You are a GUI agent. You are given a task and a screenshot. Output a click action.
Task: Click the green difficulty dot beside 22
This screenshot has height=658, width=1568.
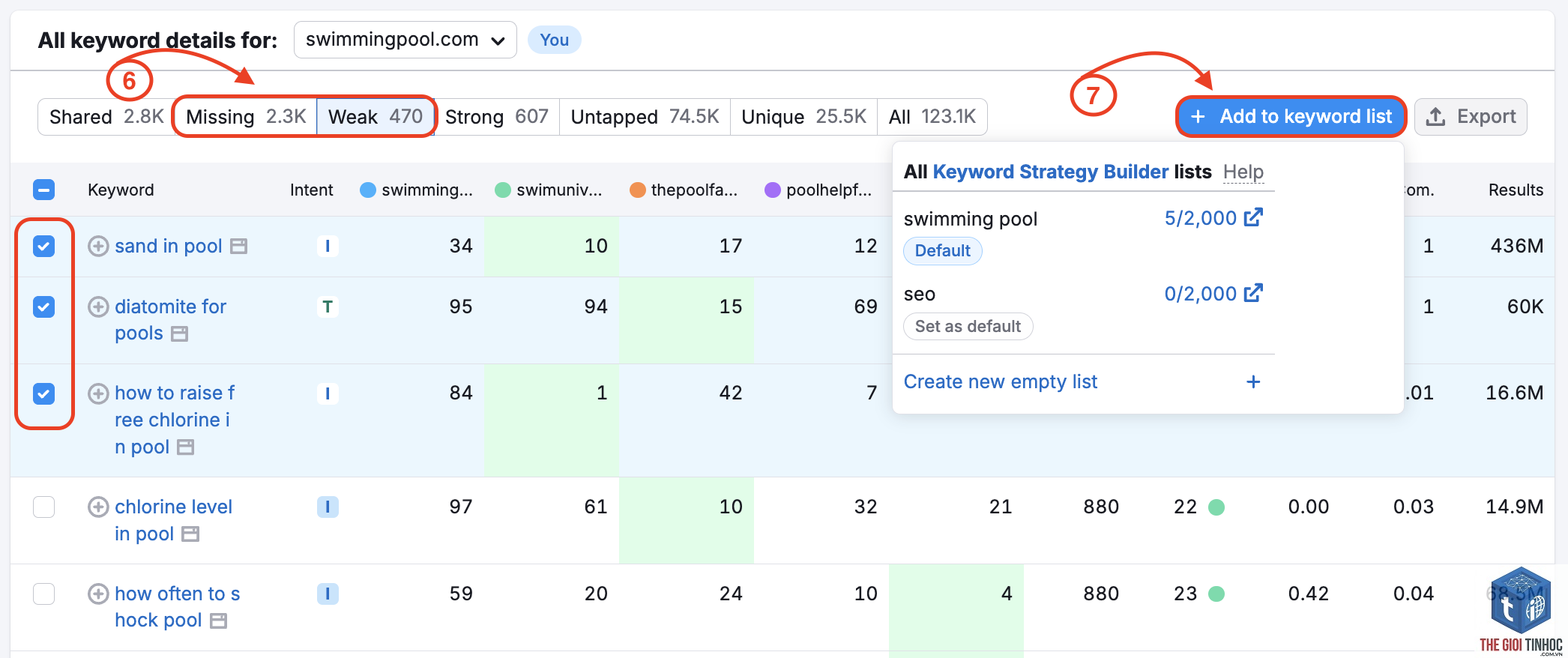tap(1216, 507)
